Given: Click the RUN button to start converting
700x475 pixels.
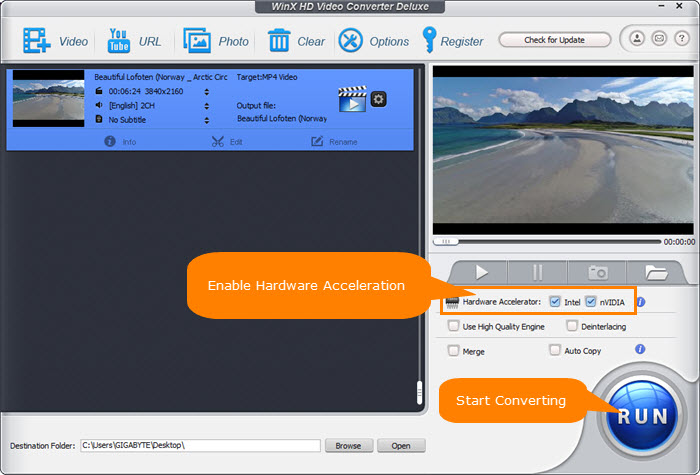Looking at the screenshot, I should (x=642, y=416).
